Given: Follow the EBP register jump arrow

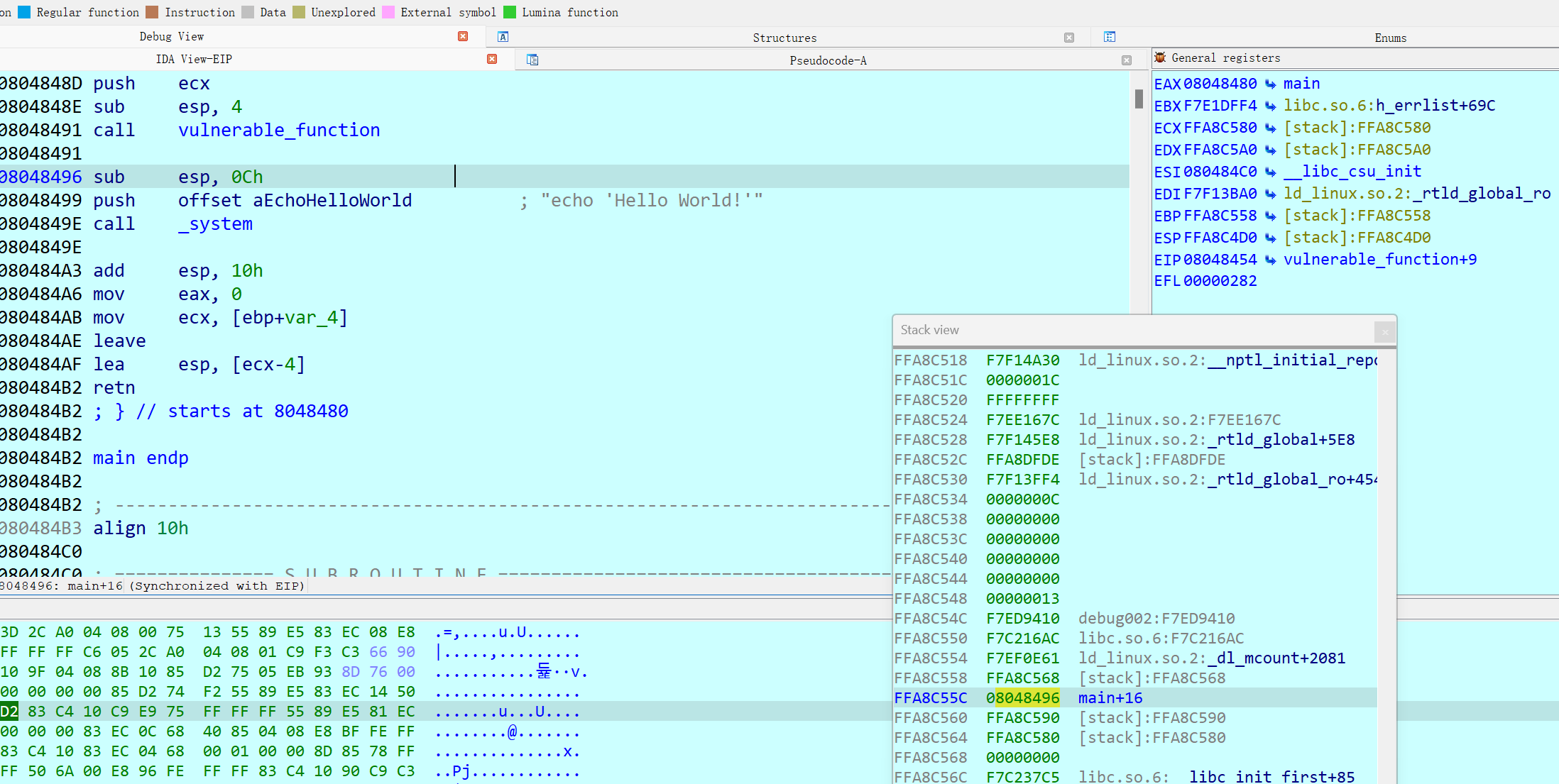Looking at the screenshot, I should click(1271, 216).
